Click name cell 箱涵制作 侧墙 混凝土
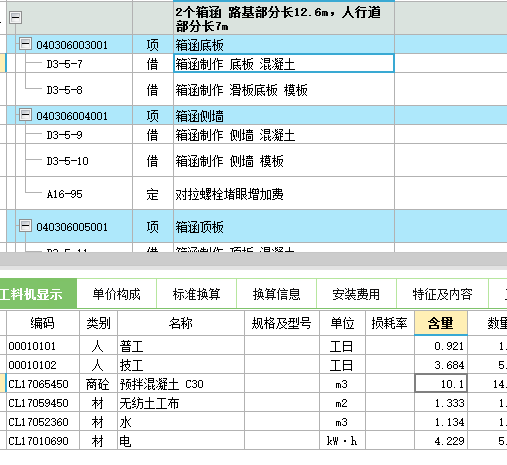 coord(284,135)
